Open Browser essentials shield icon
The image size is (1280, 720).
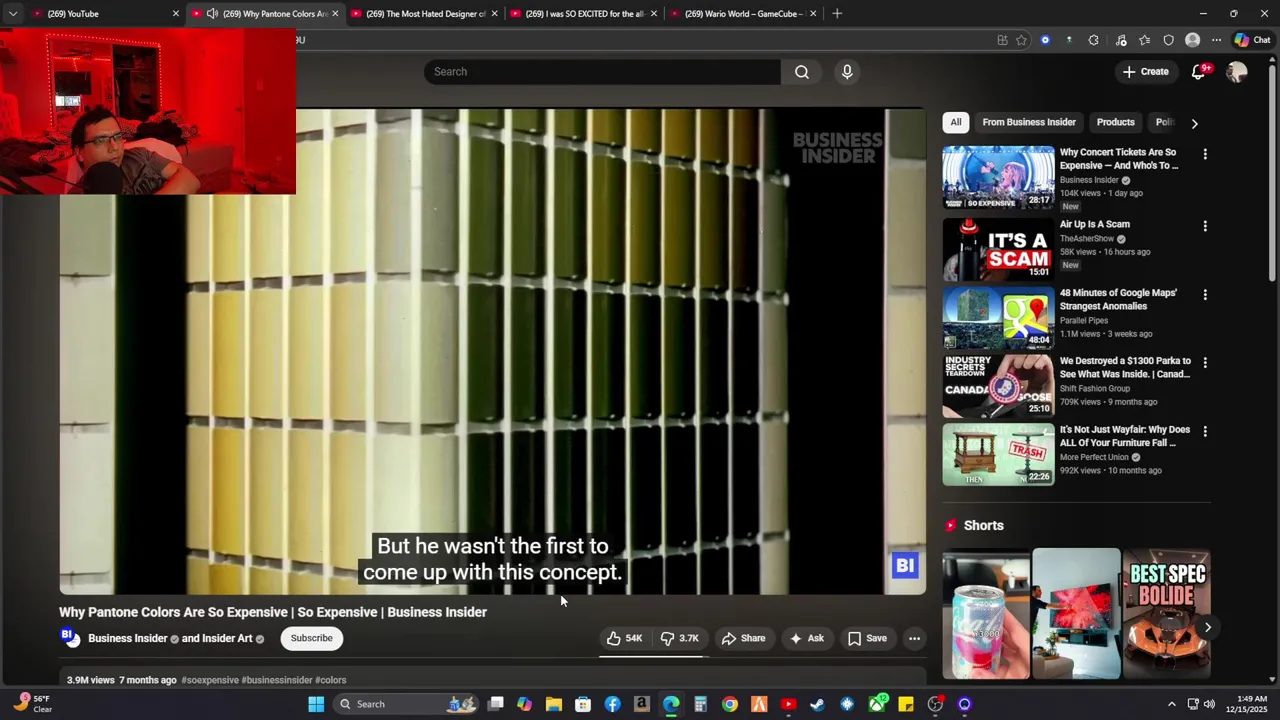(1169, 40)
